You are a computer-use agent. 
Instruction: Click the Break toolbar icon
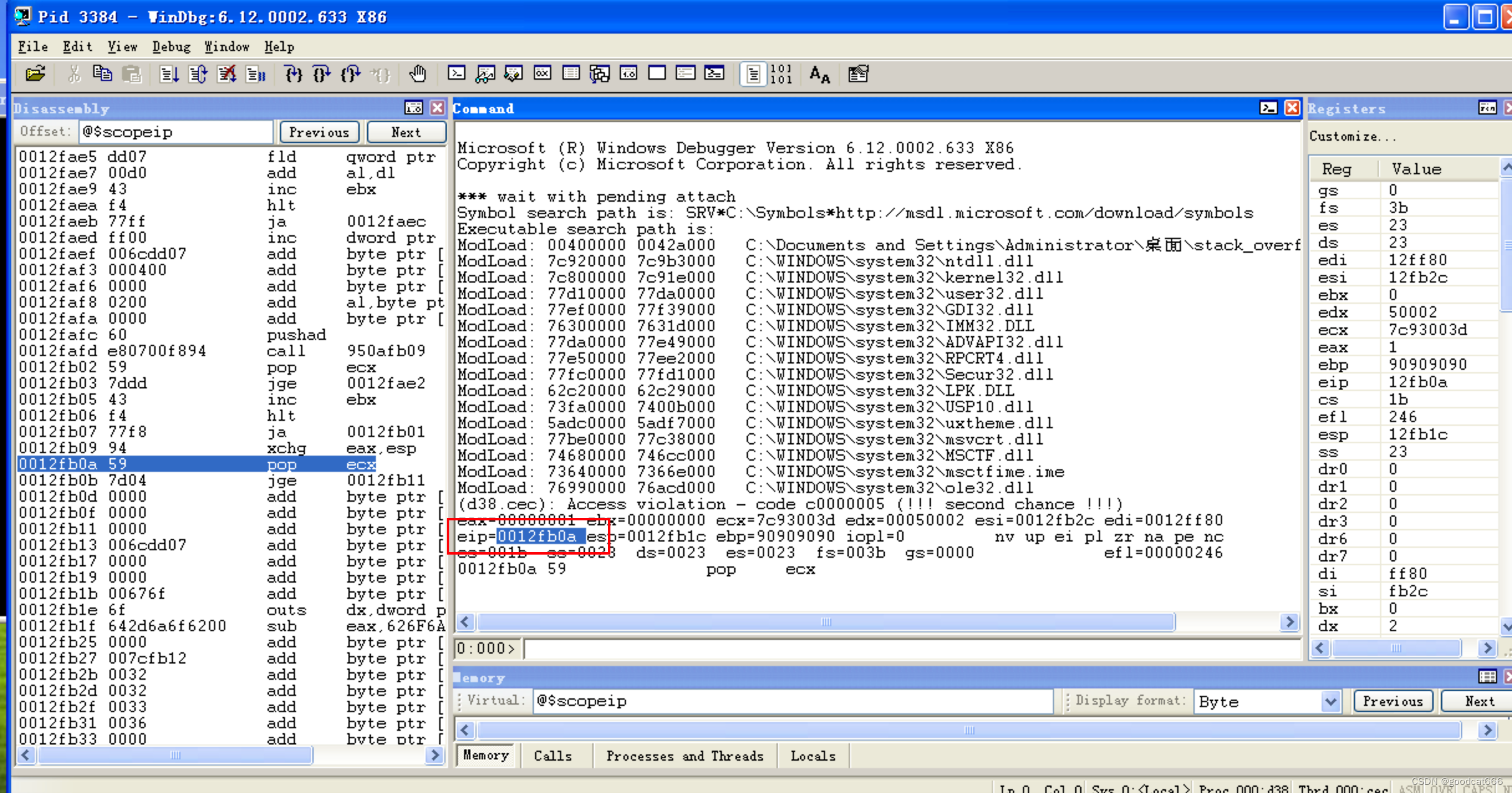pyautogui.click(x=256, y=75)
